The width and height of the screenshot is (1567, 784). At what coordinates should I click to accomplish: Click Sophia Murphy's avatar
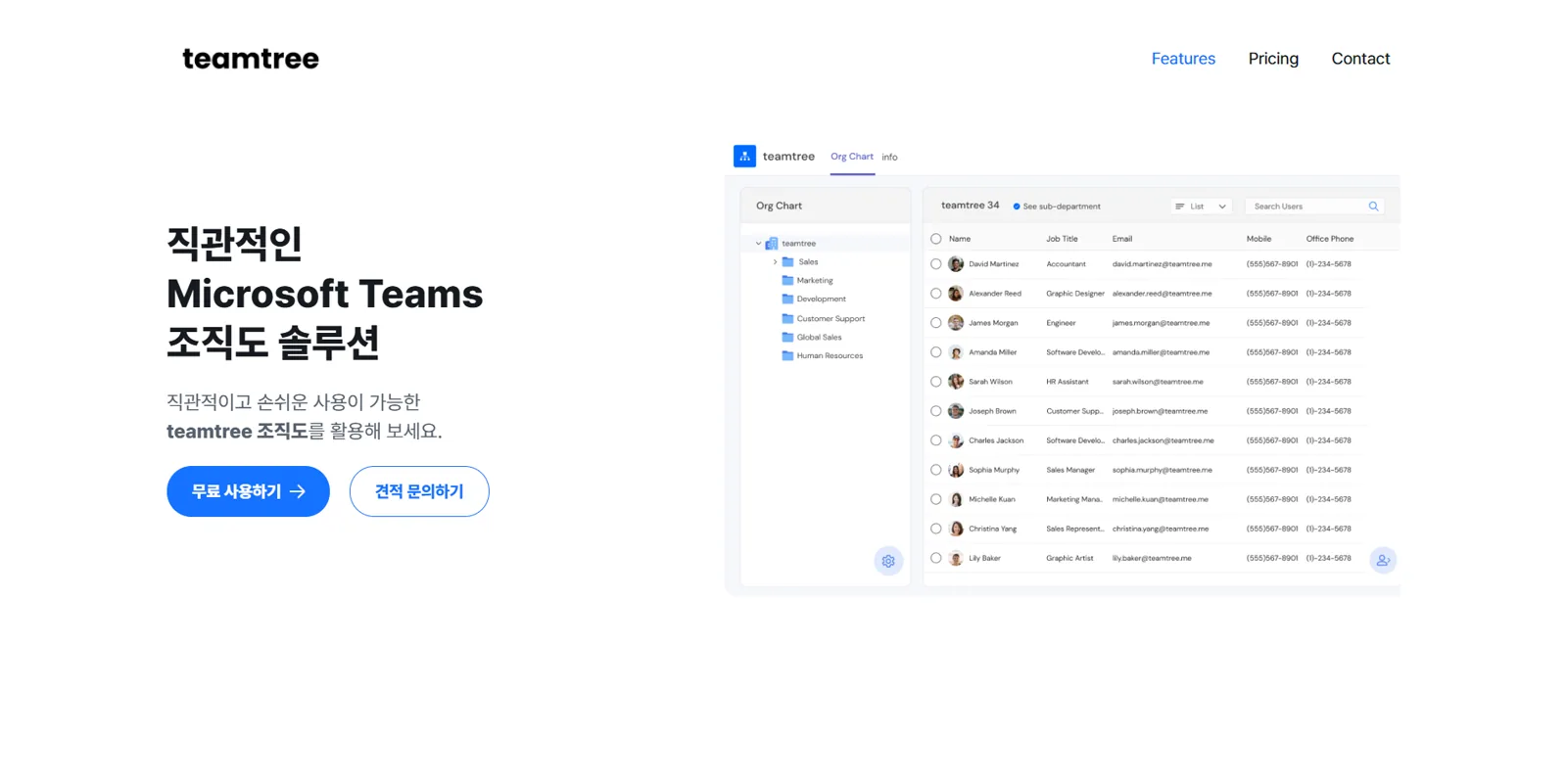pos(956,470)
